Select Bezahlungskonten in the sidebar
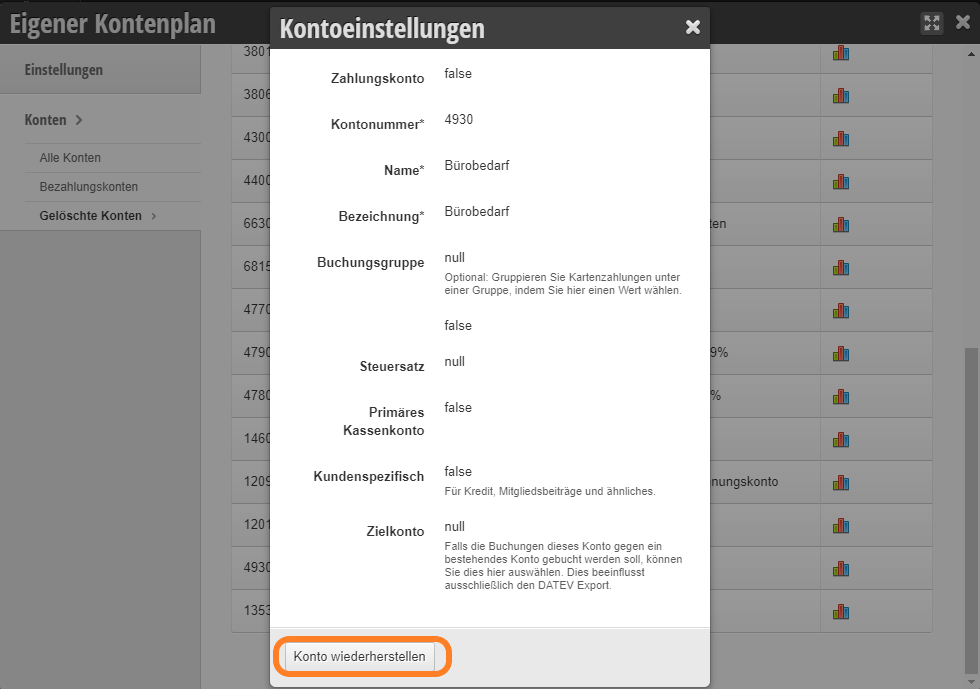This screenshot has width=980, height=689. coord(89,186)
